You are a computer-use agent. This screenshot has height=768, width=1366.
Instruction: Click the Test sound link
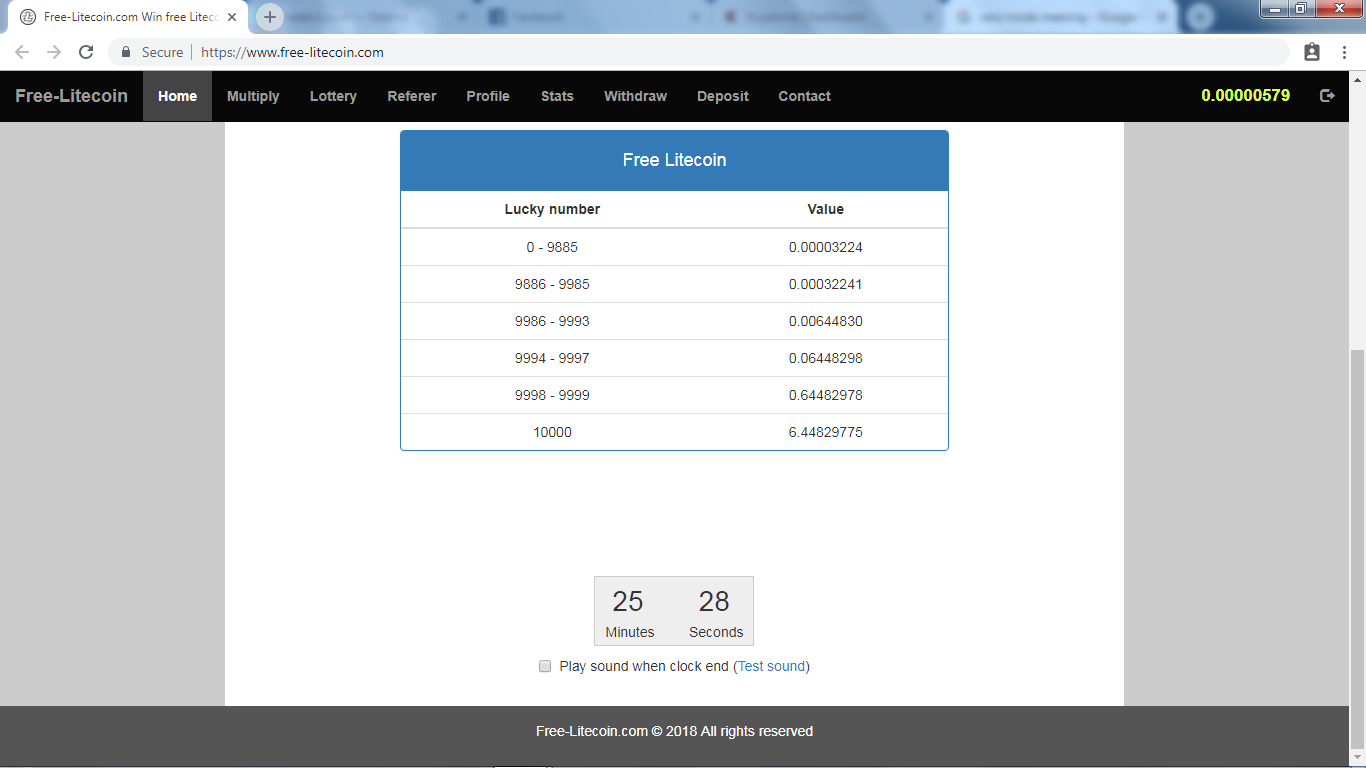(x=772, y=666)
